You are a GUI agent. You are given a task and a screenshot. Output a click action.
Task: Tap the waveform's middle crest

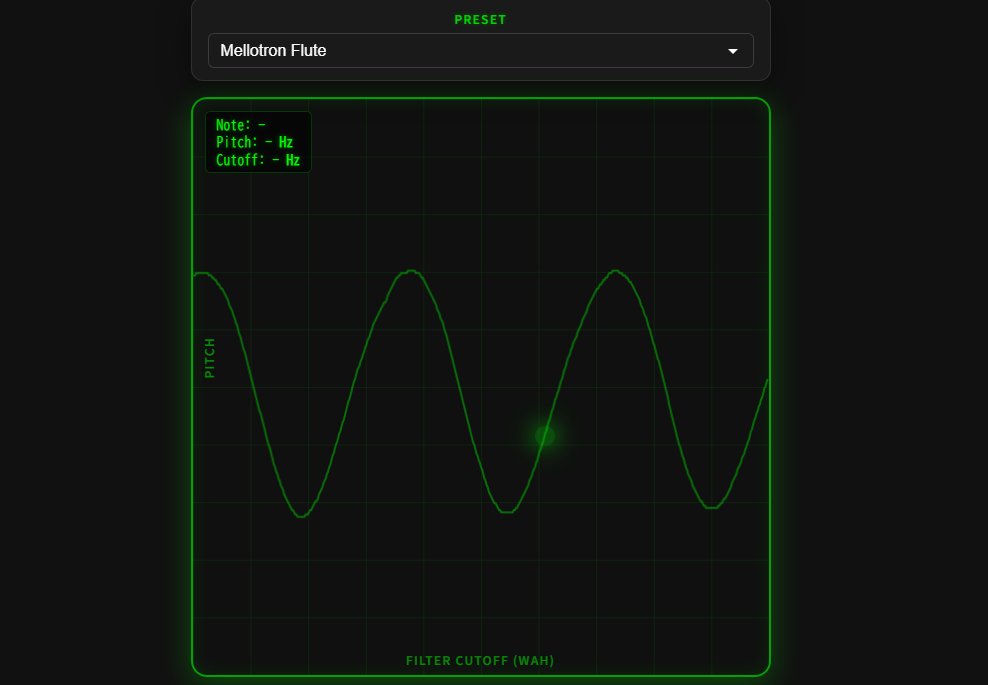coord(411,272)
